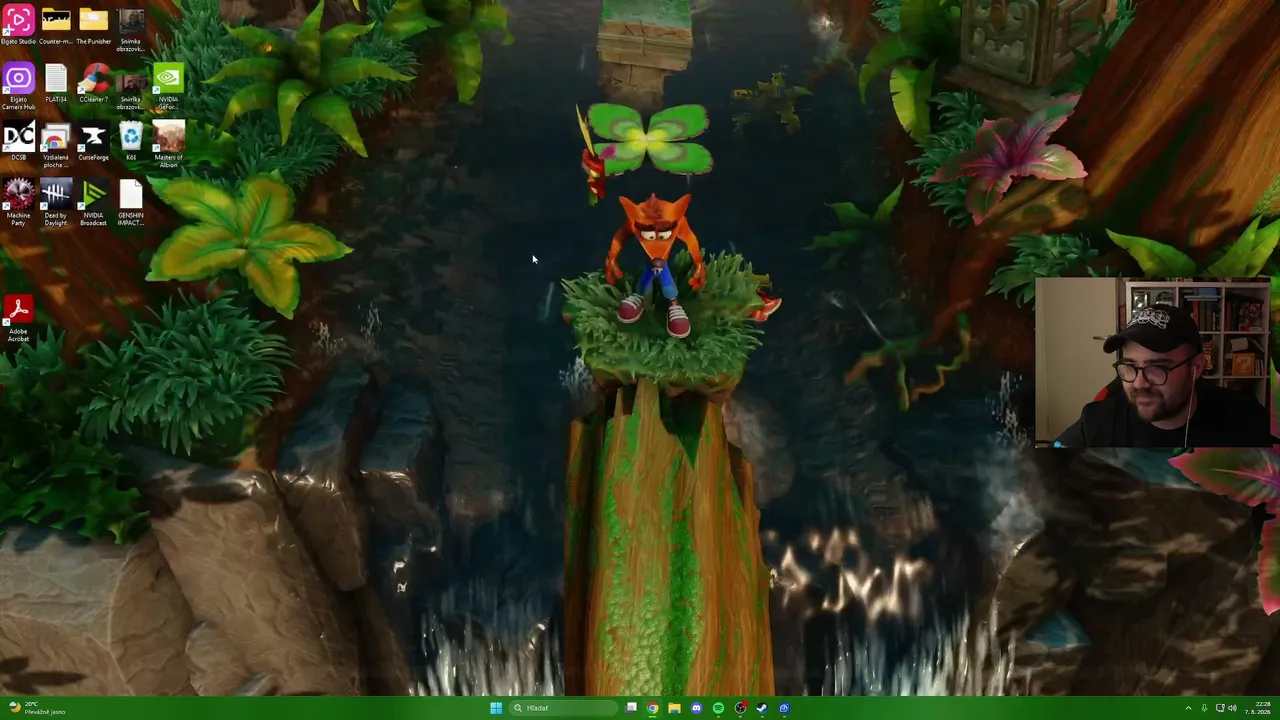The width and height of the screenshot is (1280, 720).
Task: Open The Punisher folder on desktop
Action: pos(93,26)
